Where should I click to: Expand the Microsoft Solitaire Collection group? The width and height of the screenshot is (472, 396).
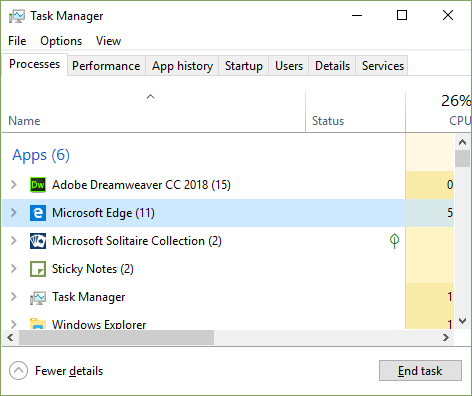(x=14, y=240)
